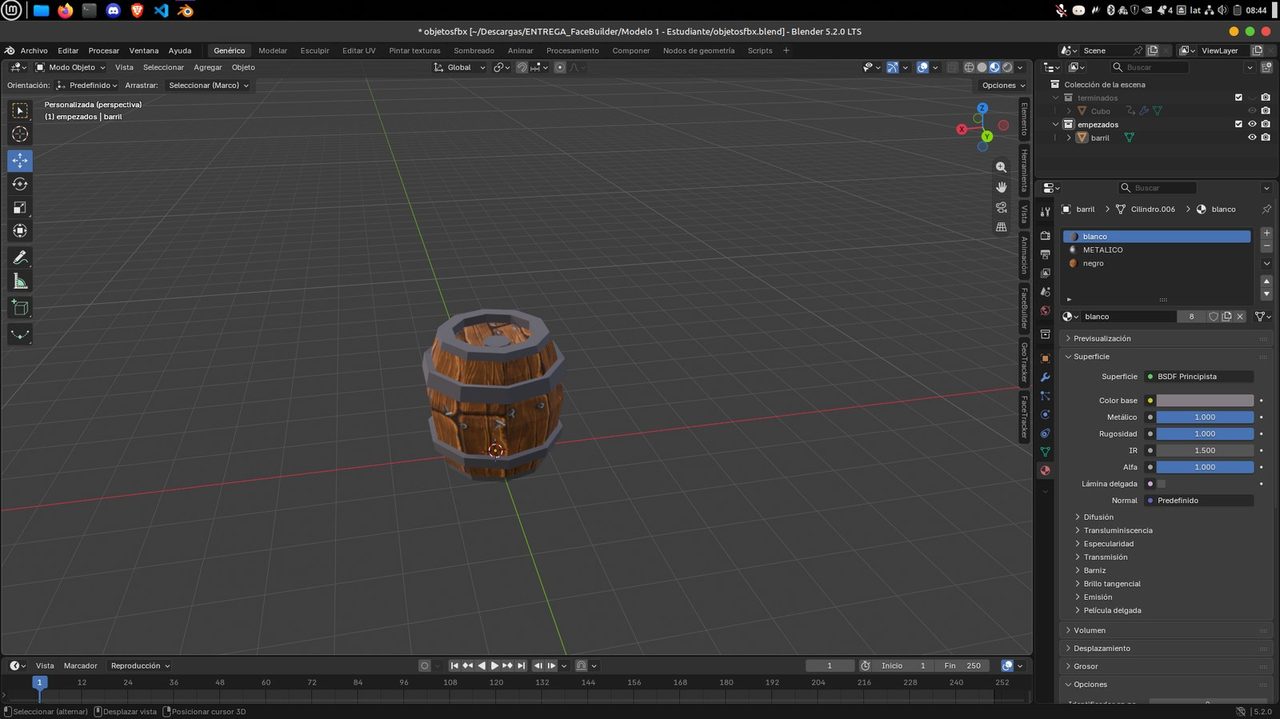Toggle camera view with the camera icon
Screen dimensions: 1280x719
(1001, 207)
